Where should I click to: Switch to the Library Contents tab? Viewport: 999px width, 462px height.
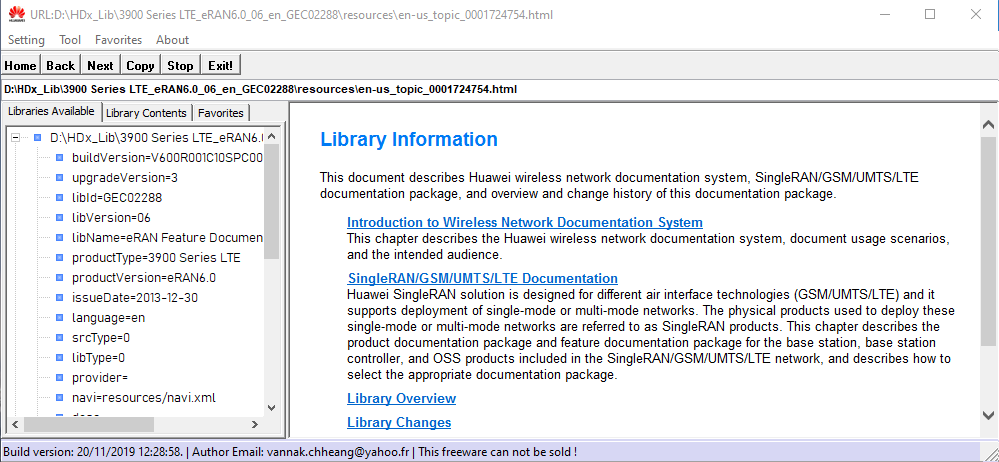click(147, 113)
